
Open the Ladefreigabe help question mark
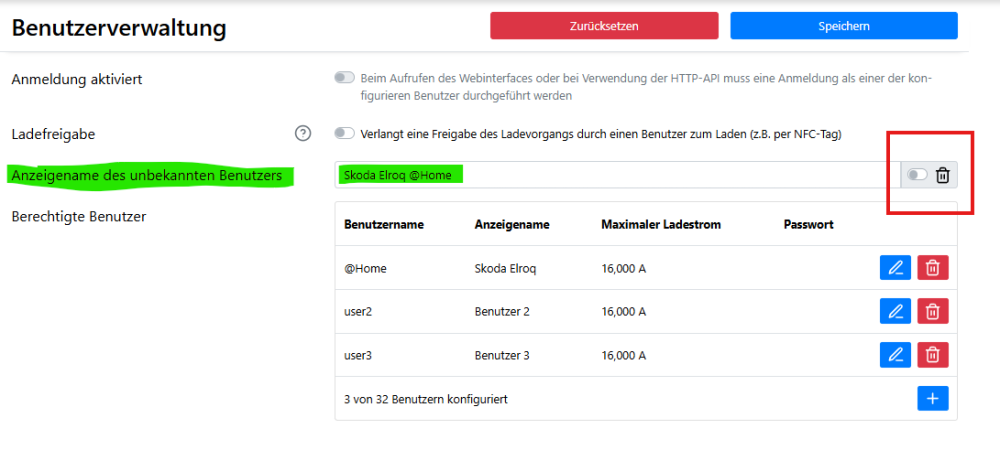click(x=303, y=133)
